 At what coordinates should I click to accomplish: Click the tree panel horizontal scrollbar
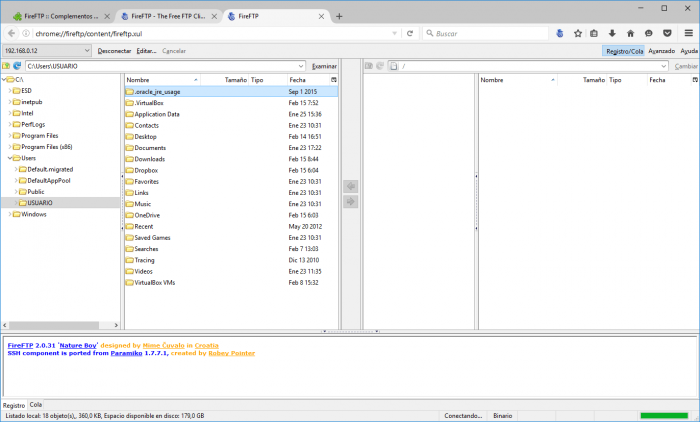(x=54, y=325)
